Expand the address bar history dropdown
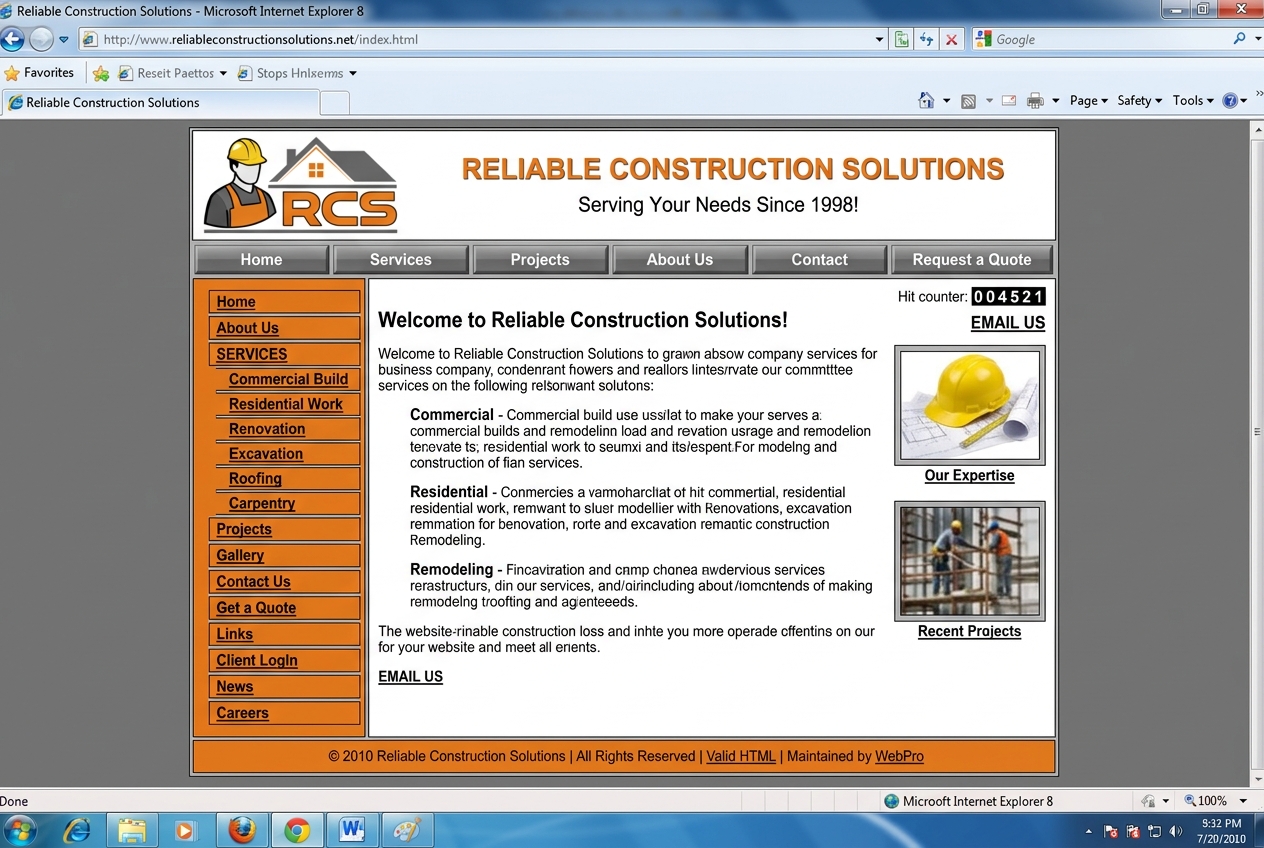1264x848 pixels. (x=880, y=40)
